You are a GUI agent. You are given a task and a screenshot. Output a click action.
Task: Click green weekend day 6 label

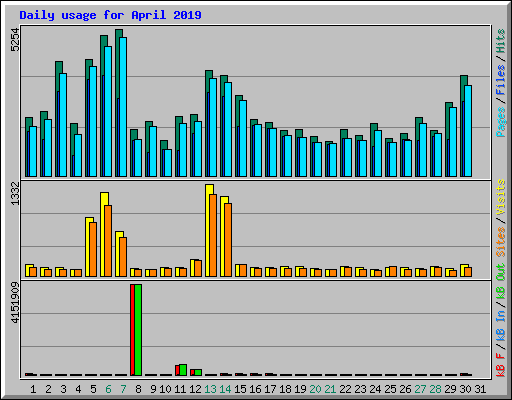108,389
